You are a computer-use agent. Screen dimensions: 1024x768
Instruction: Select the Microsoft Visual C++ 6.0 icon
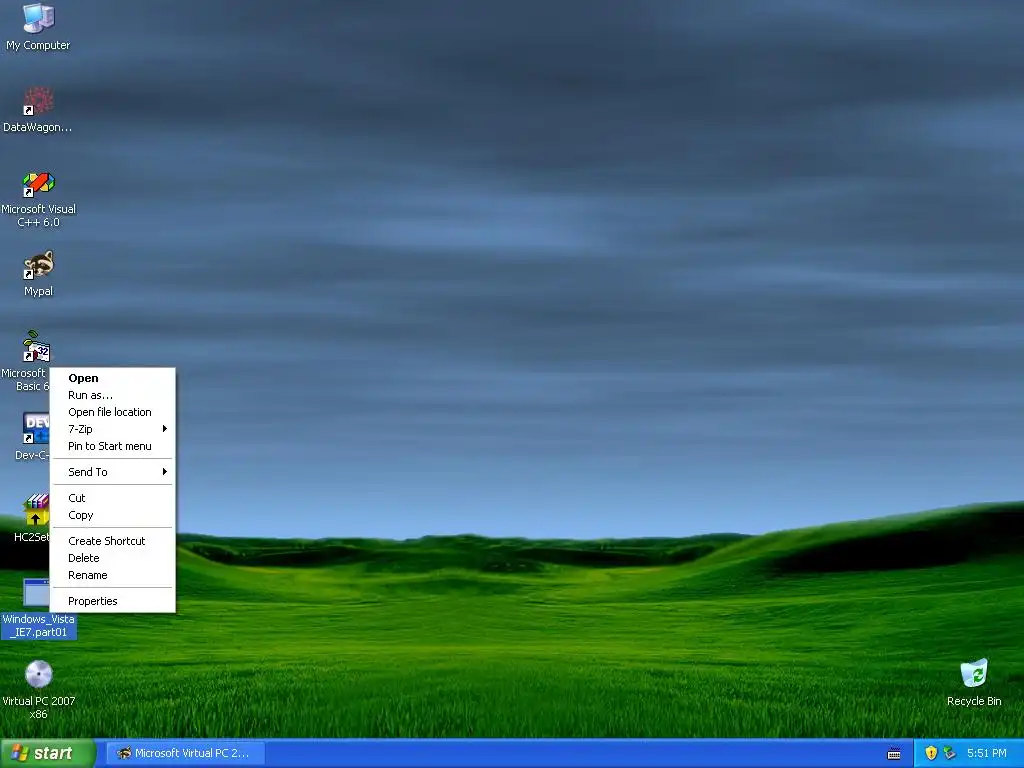[x=38, y=184]
